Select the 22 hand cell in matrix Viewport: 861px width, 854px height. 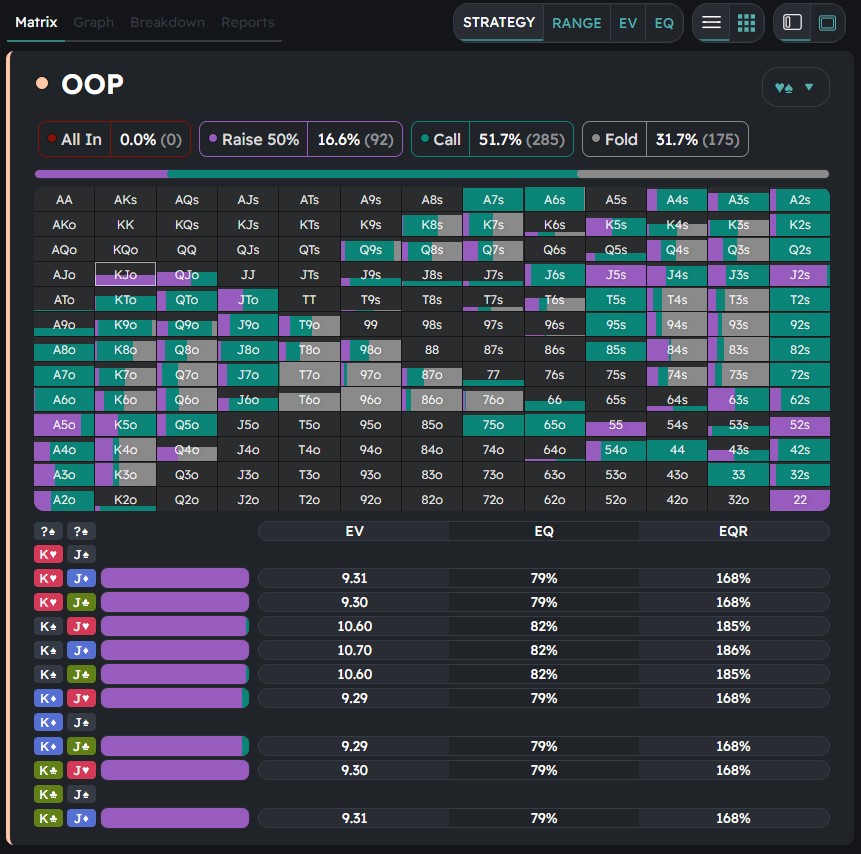click(800, 500)
